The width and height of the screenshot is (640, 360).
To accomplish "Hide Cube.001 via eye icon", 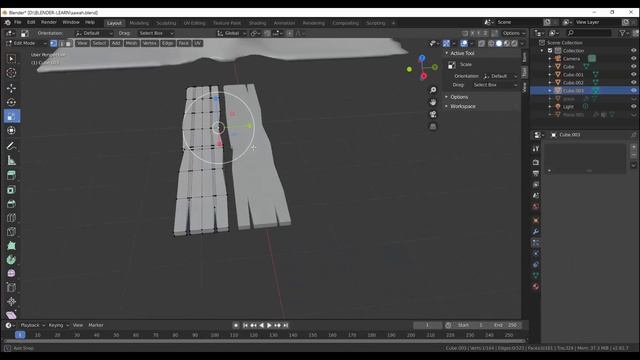I will (633, 75).
